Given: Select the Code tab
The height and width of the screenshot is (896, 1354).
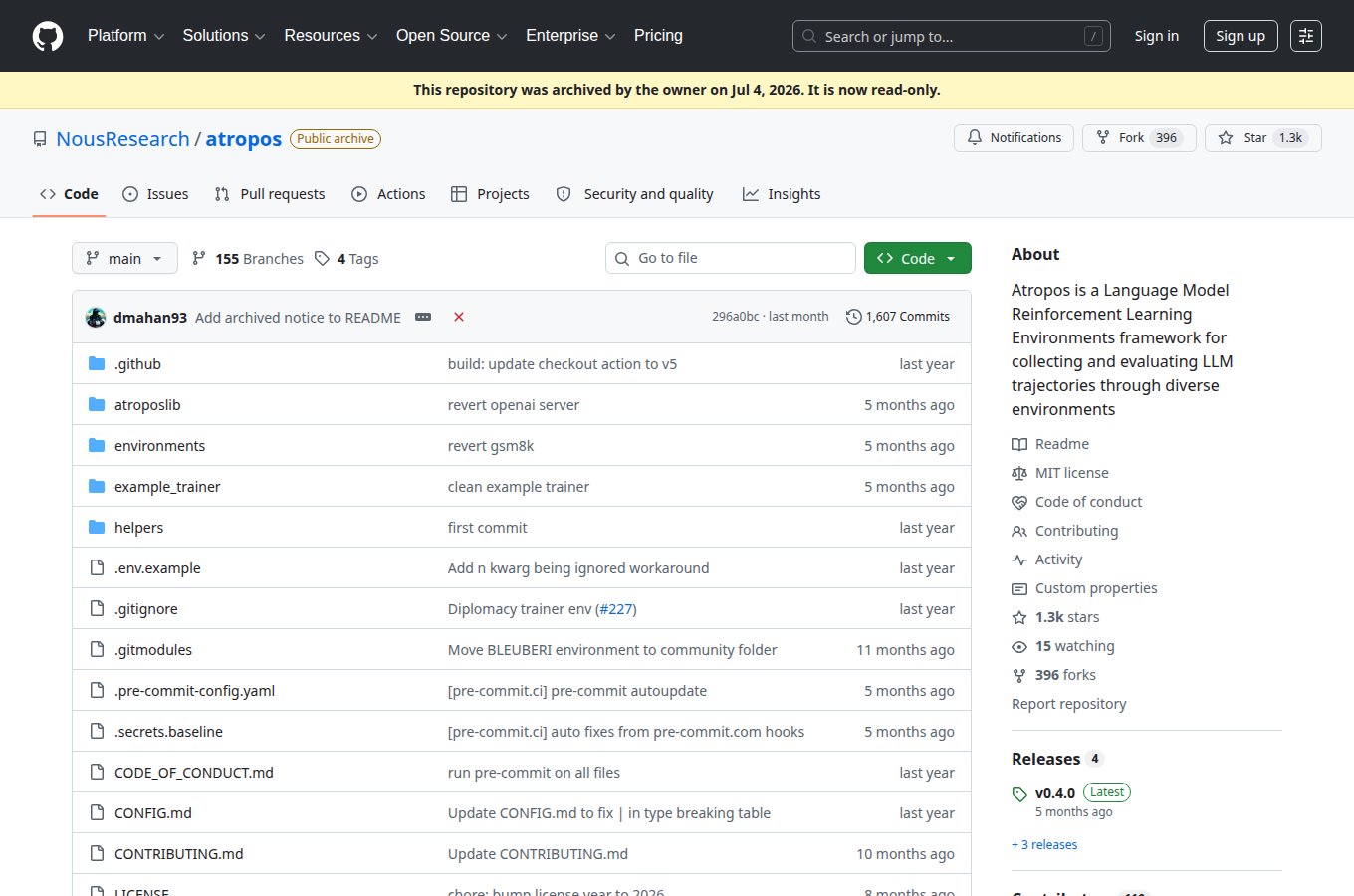Looking at the screenshot, I should (x=69, y=194).
